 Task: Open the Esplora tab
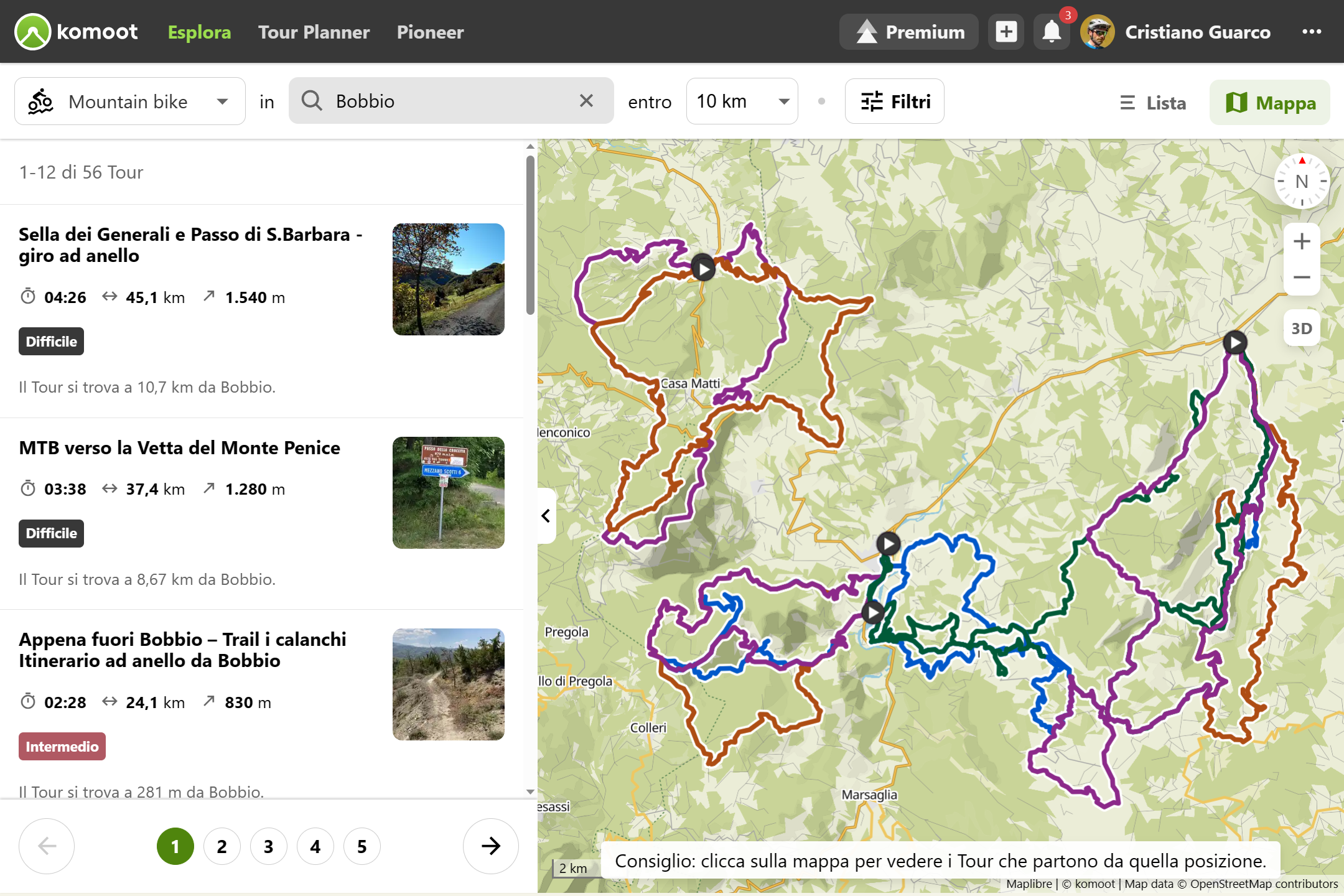[199, 32]
